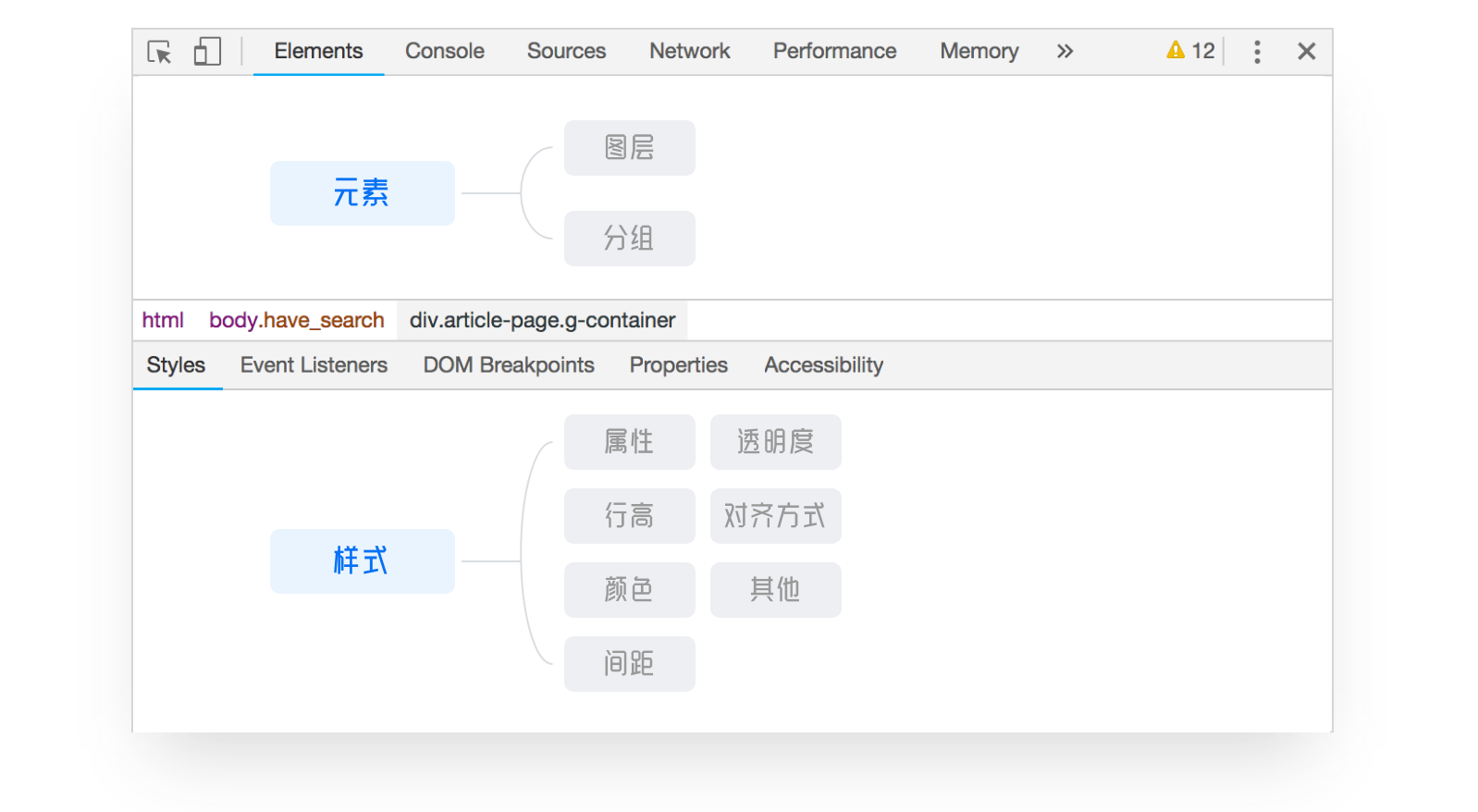1478x812 pixels.
Task: Go to the Performance tab
Action: 834,52
